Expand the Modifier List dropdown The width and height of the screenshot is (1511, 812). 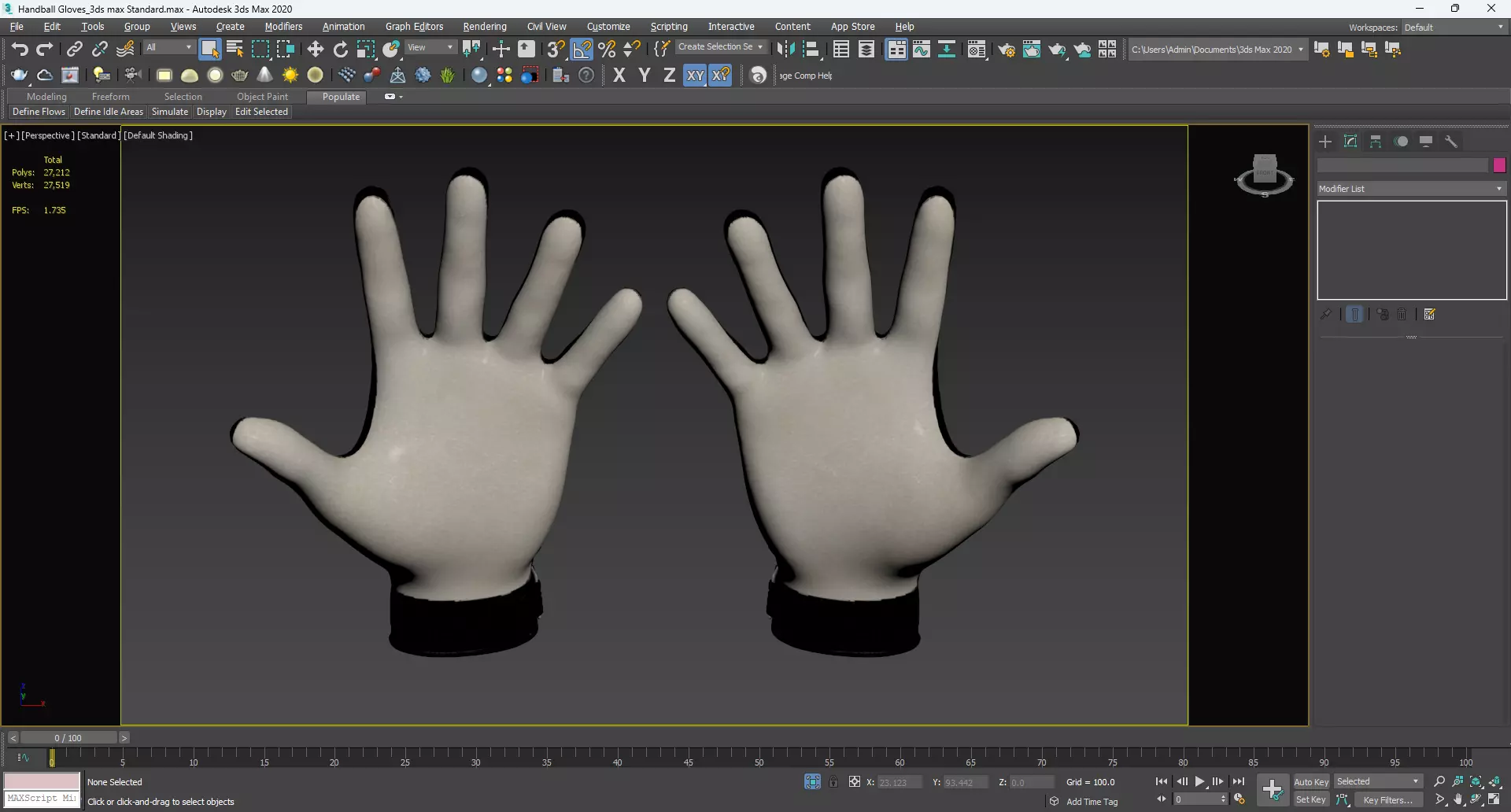point(1412,189)
